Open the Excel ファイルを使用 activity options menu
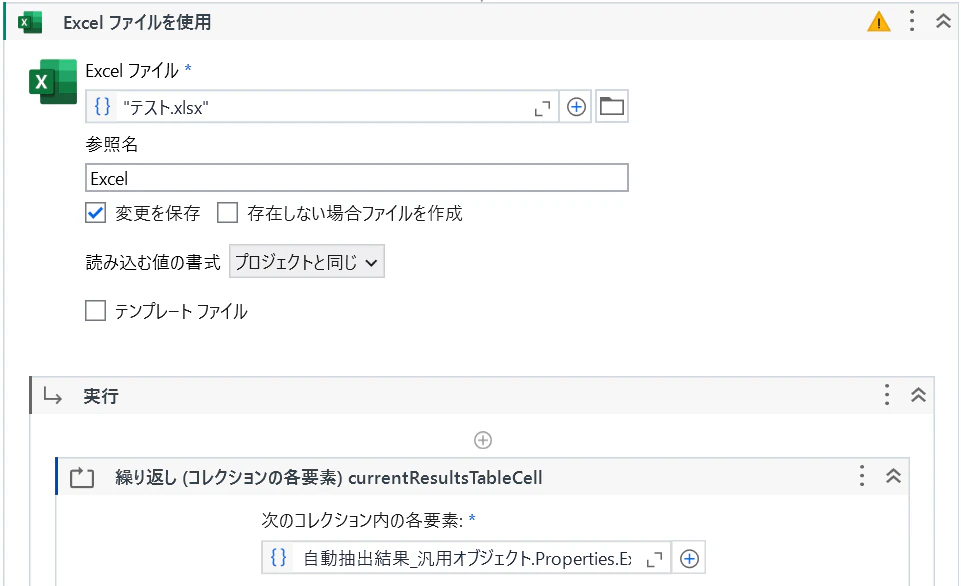Screen dimensions: 961x586 coord(912,21)
